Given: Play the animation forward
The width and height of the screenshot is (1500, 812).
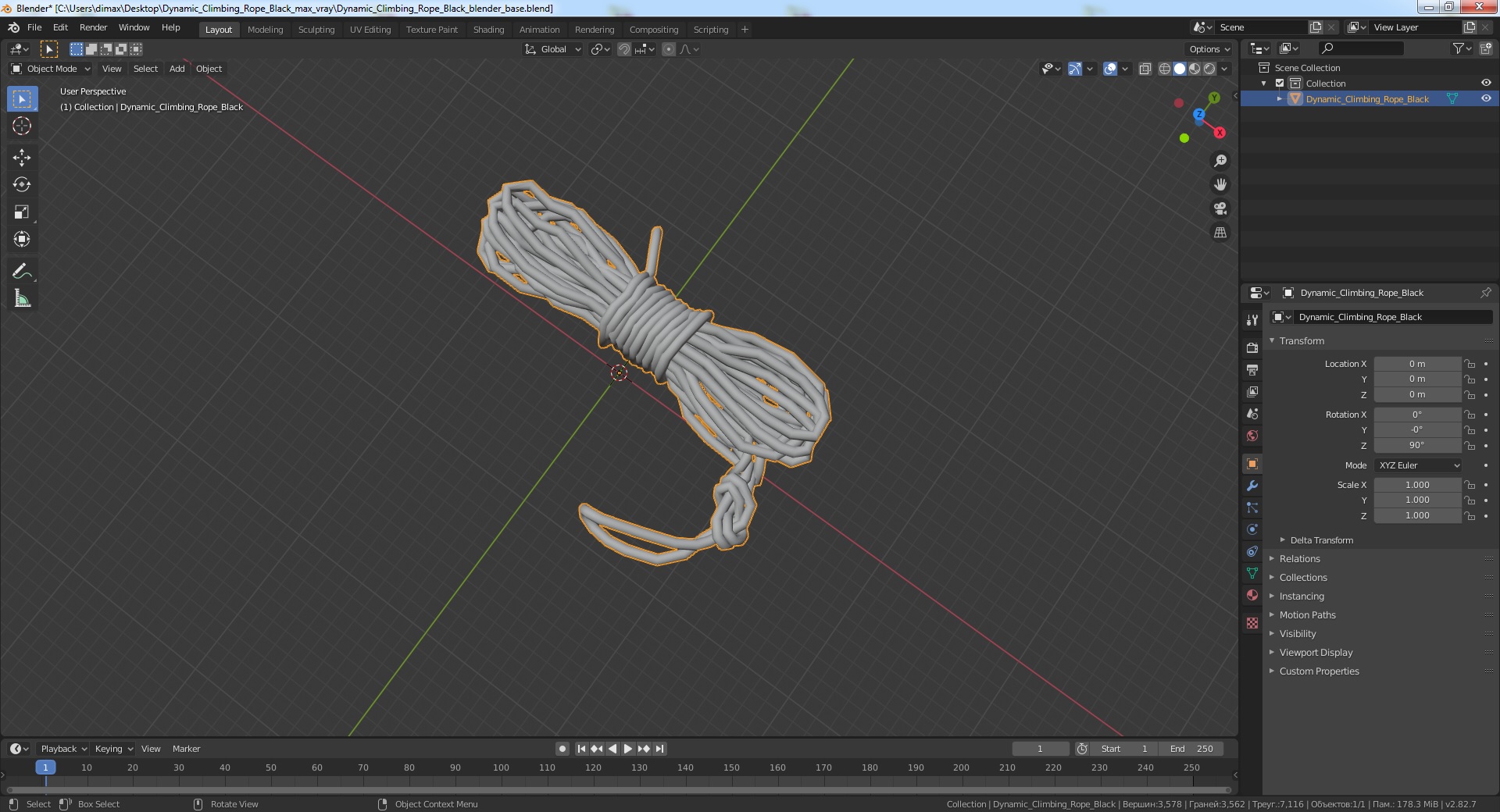Looking at the screenshot, I should tap(628, 749).
